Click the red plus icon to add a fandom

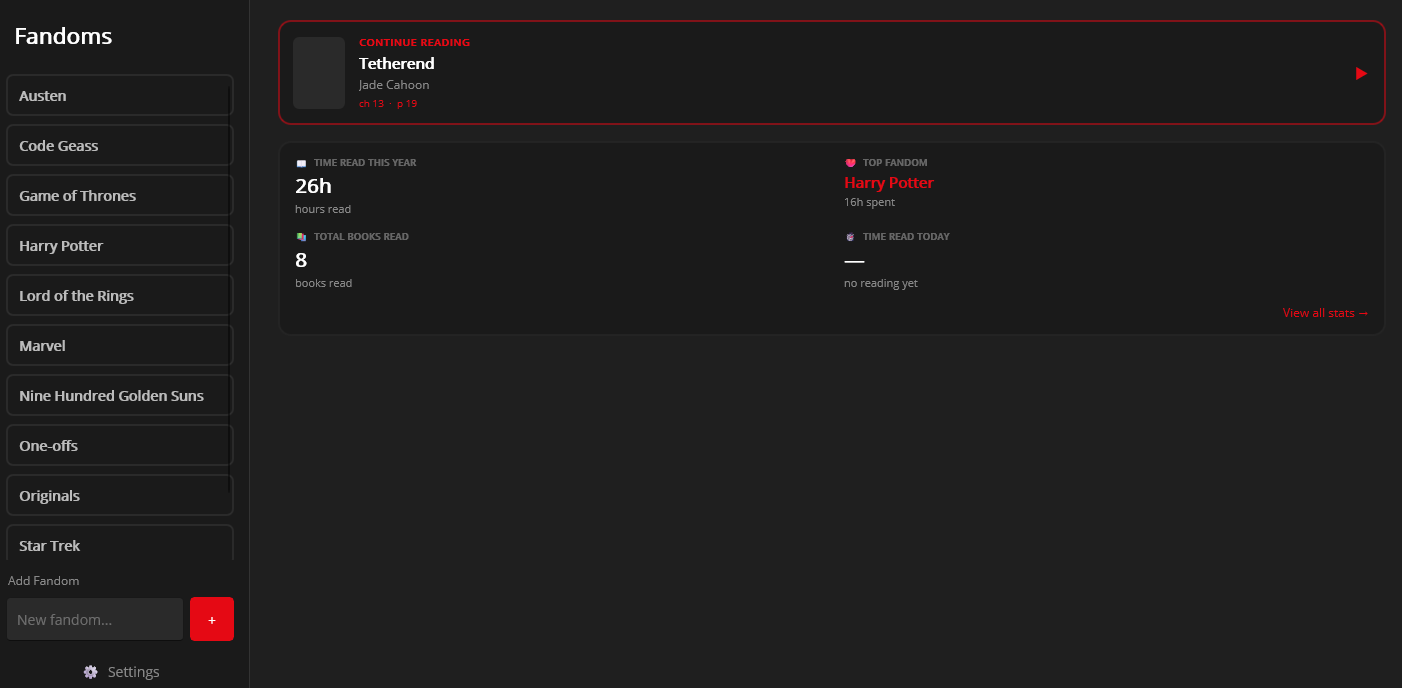click(211, 619)
